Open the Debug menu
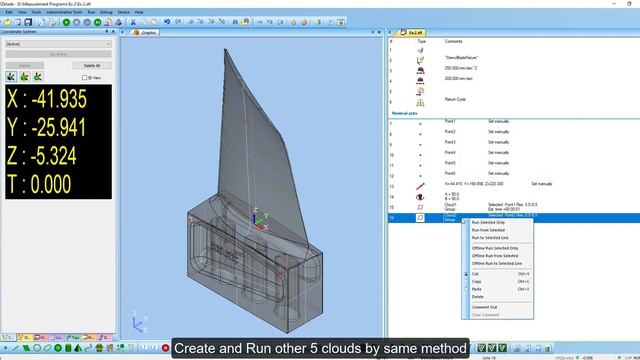The image size is (640, 360). 106,12
